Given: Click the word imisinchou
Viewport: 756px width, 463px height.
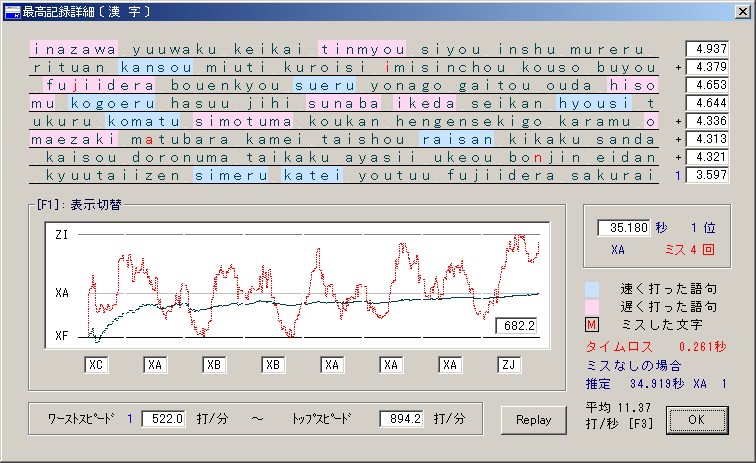Looking at the screenshot, I should [x=446, y=67].
